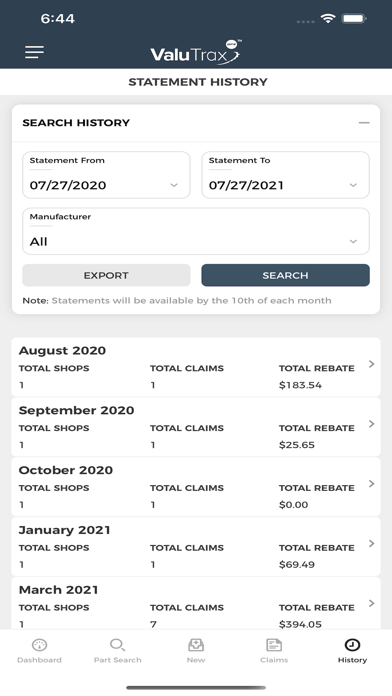This screenshot has width=392, height=696.
Task: Collapse the Search History panel
Action: pyautogui.click(x=364, y=123)
